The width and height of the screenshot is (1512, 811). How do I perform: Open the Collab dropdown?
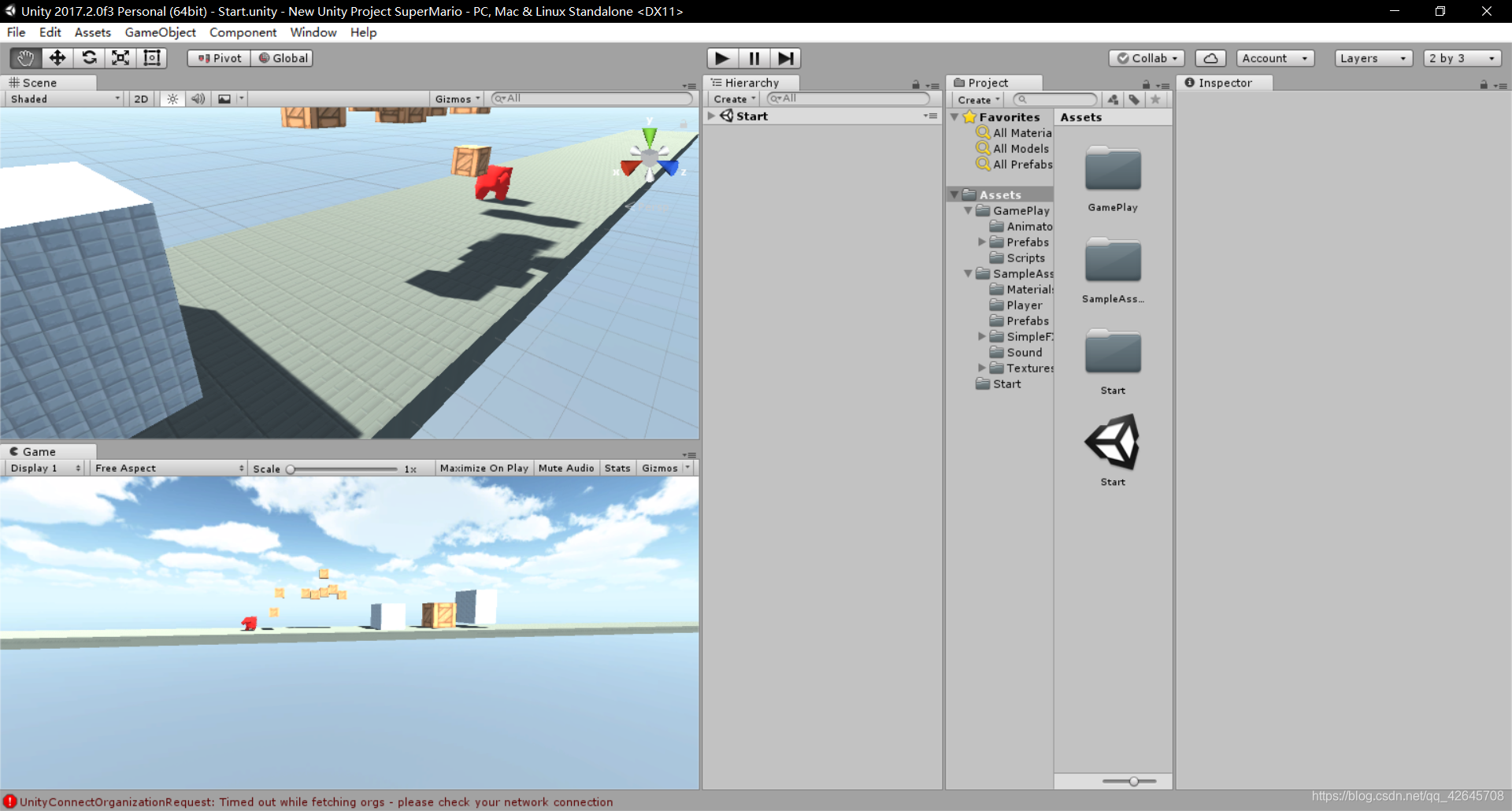pos(1147,58)
